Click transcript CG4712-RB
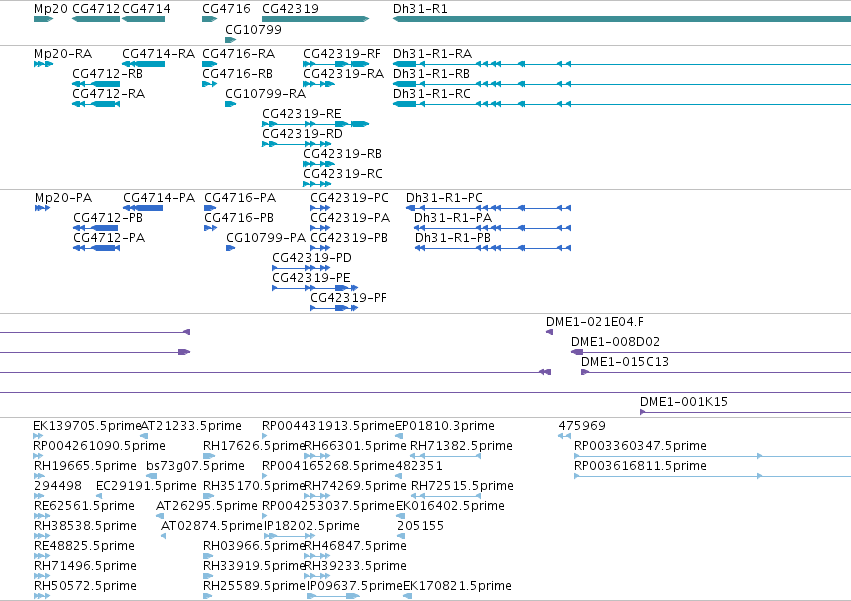Viewport: 851px width, 601px height. 107,74
